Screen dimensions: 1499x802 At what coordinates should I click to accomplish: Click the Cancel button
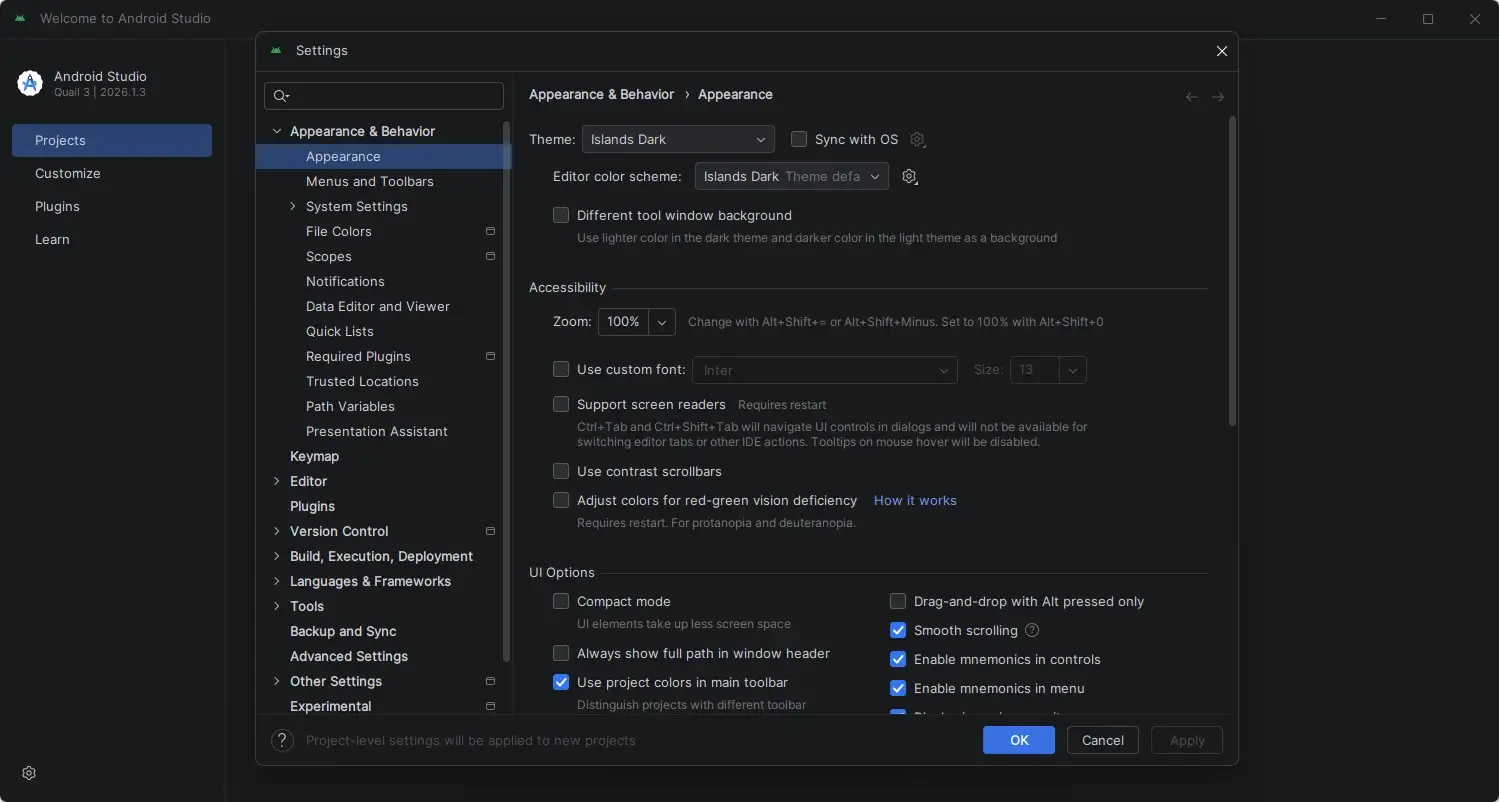pyautogui.click(x=1103, y=740)
